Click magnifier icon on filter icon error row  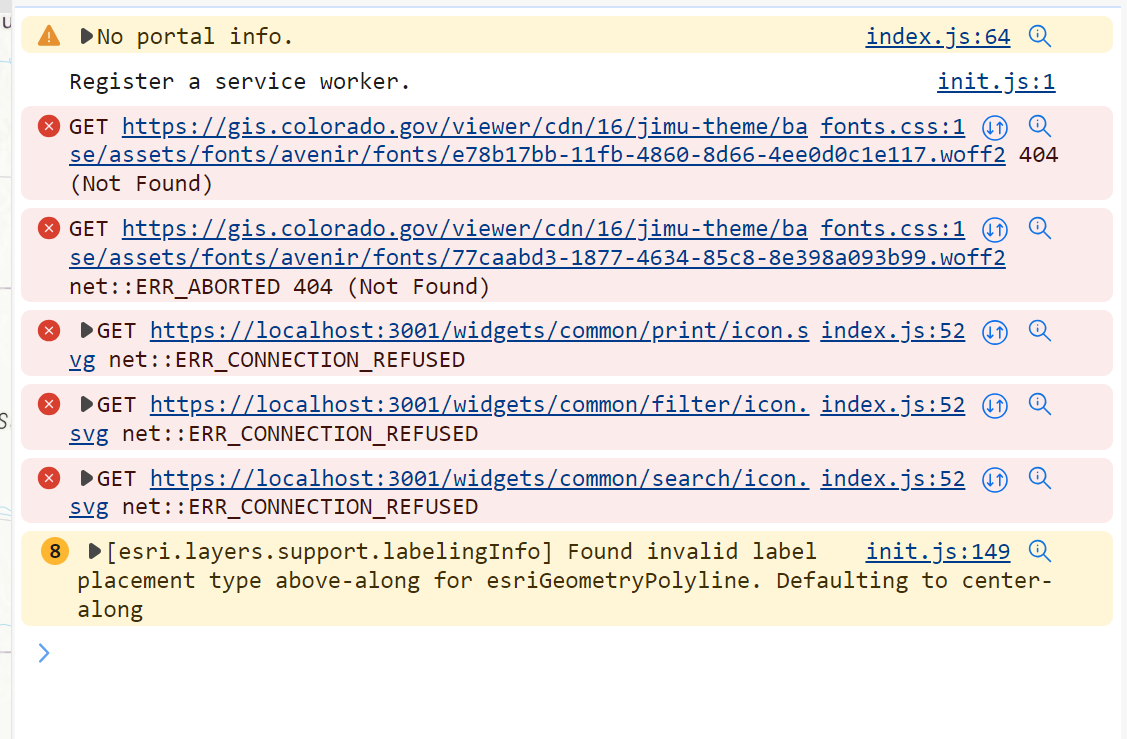click(x=1040, y=405)
